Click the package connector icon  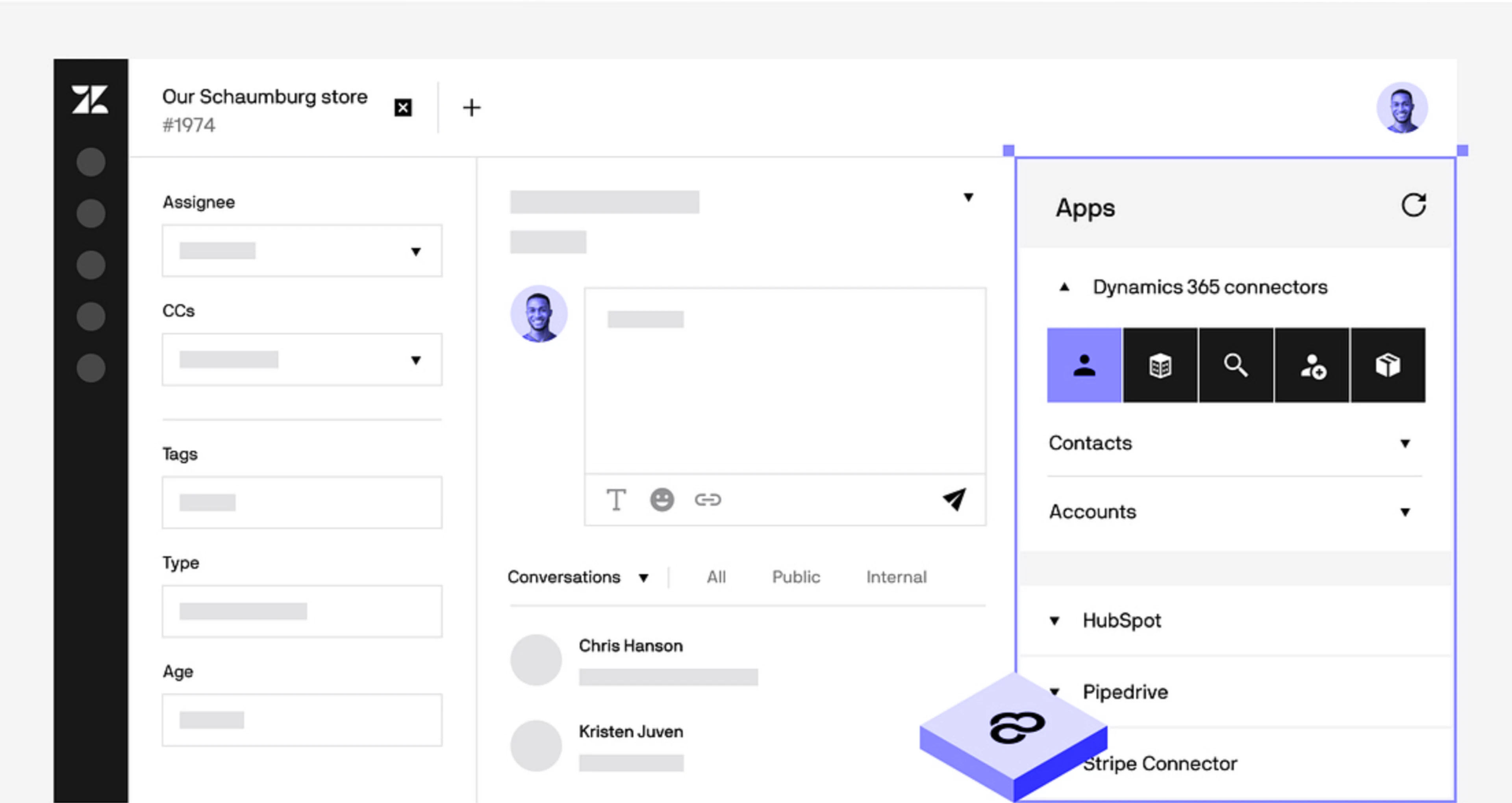coord(1388,365)
